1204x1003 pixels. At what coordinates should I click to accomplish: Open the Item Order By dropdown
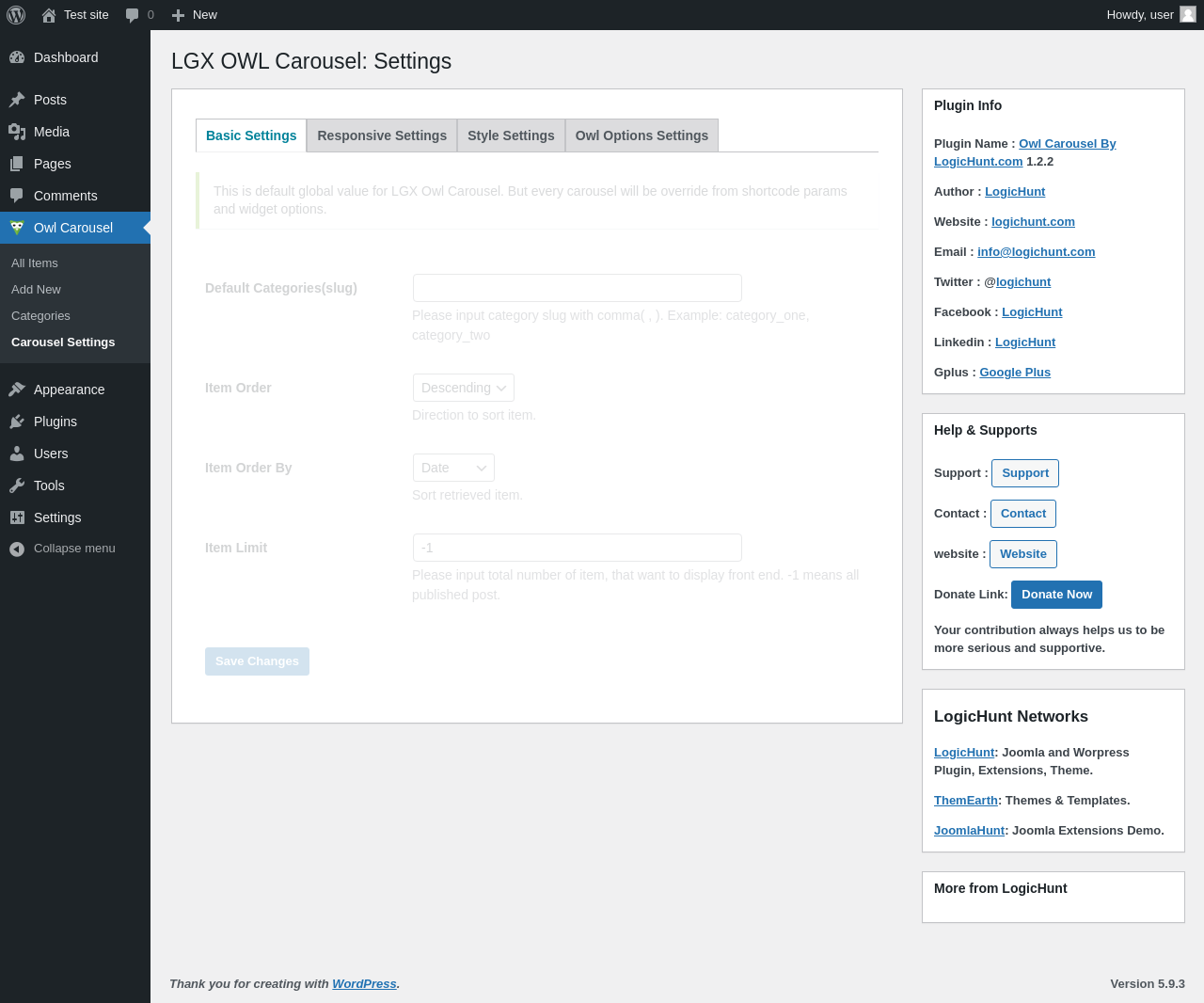453,468
